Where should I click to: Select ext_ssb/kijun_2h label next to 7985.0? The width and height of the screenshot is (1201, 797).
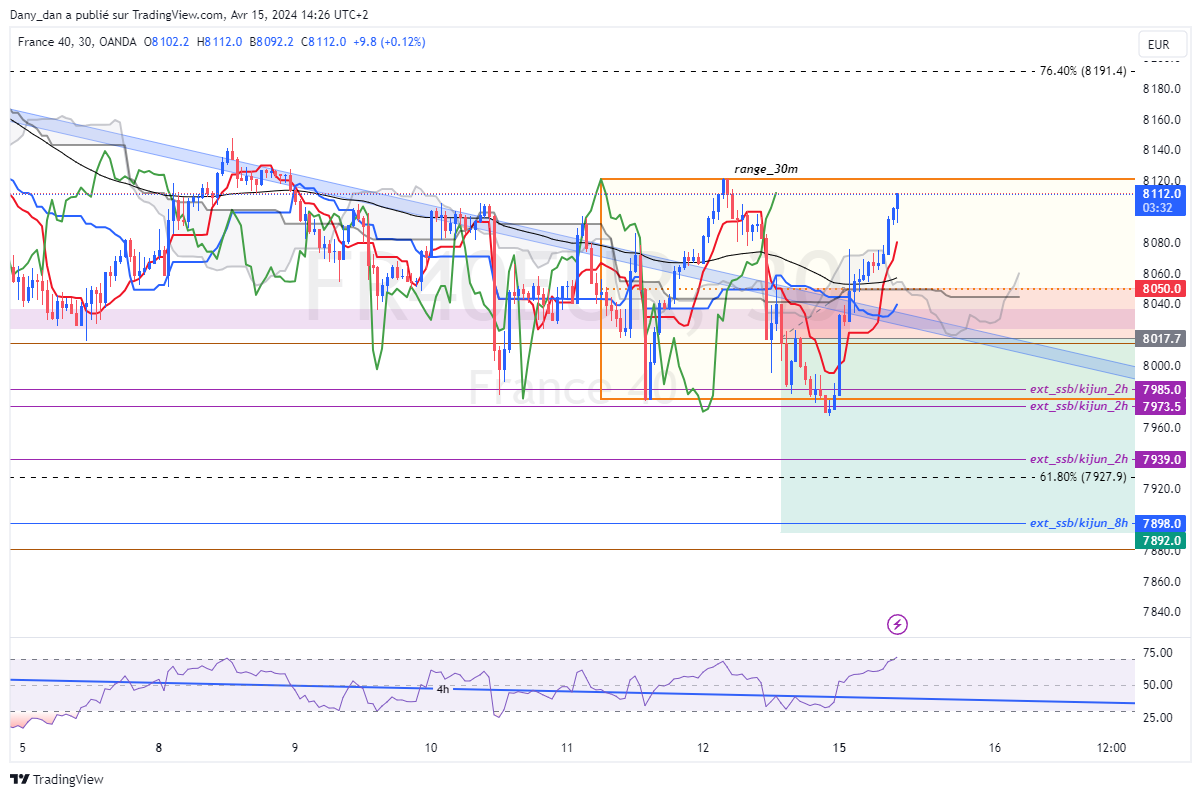pos(1079,389)
